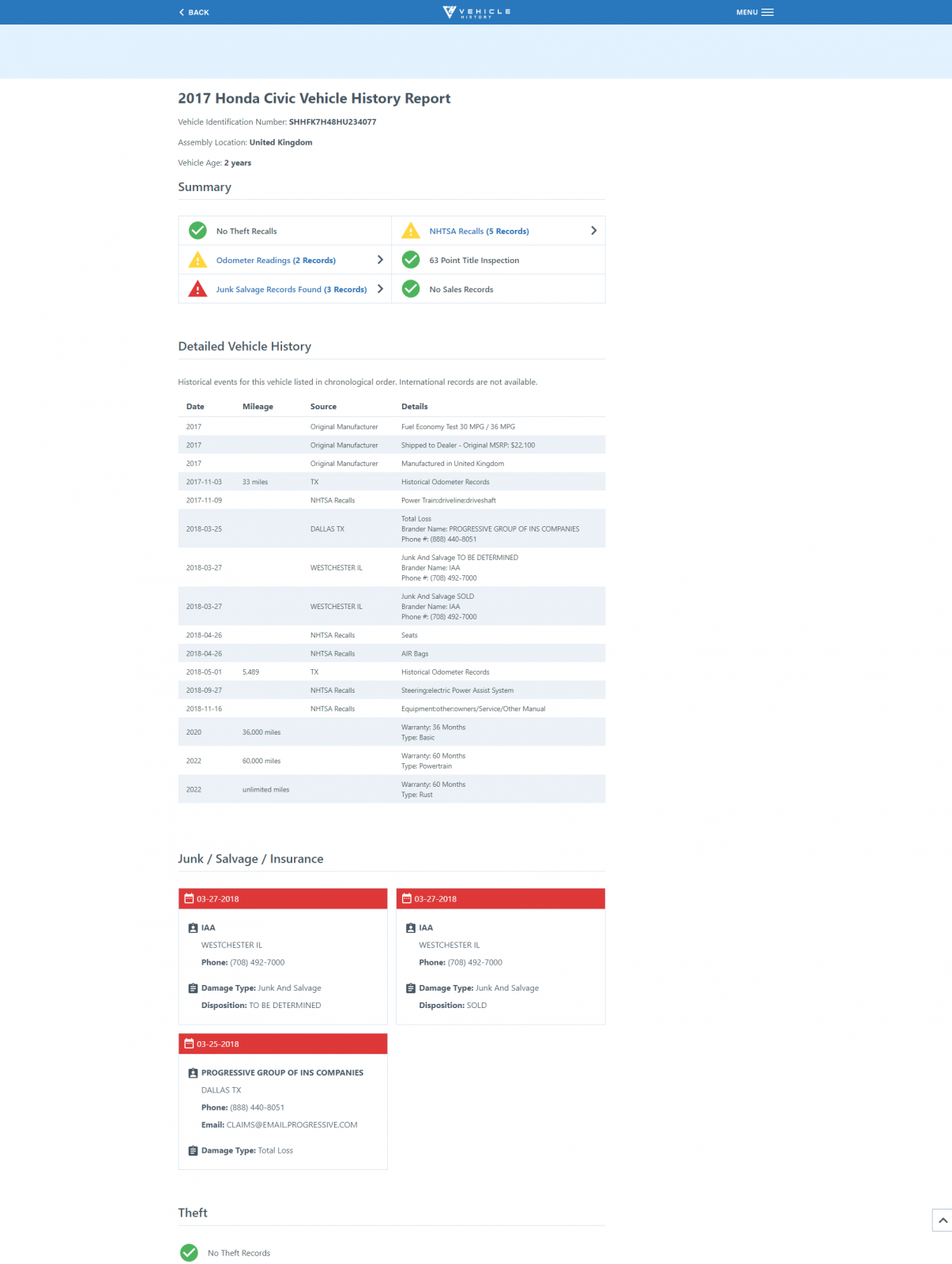Open Odometer Readings (2 Records) link
Screen dimensions: 952x1264
pos(276,261)
